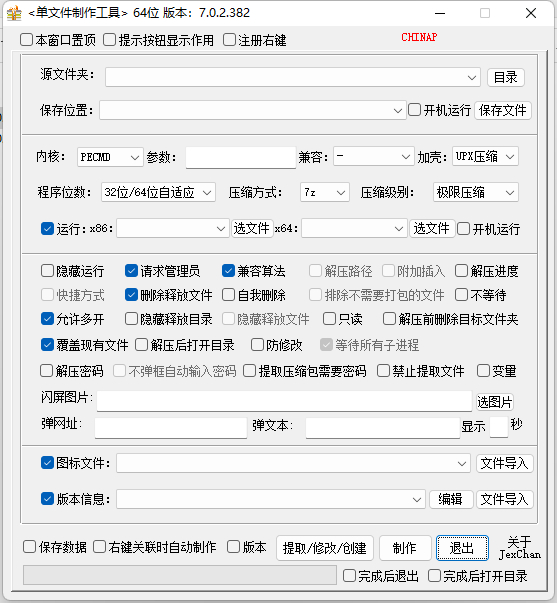Click the bottom progress bar
The height and width of the screenshot is (603, 557).
click(180, 575)
